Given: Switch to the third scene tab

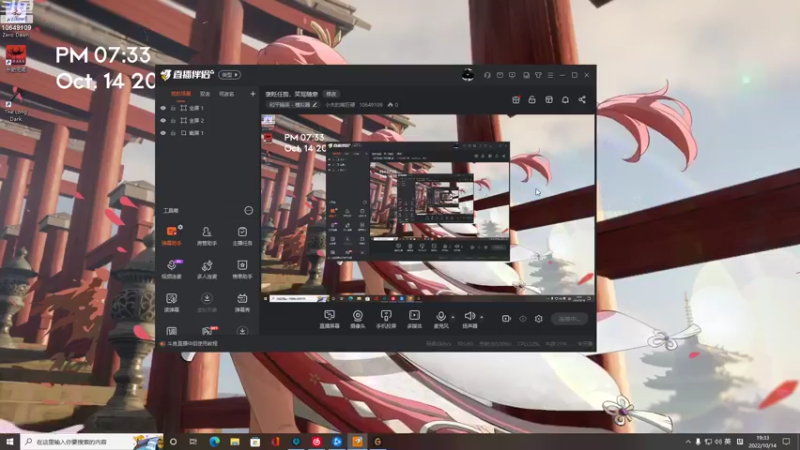Looking at the screenshot, I should pos(227,94).
